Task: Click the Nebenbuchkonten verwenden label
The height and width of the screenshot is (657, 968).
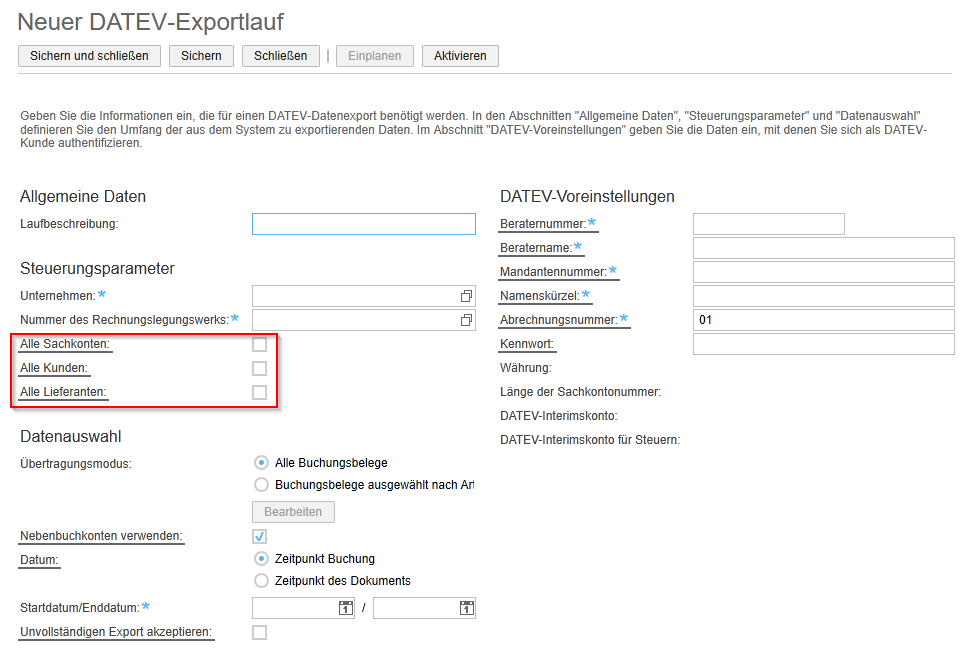Action: click(x=101, y=536)
